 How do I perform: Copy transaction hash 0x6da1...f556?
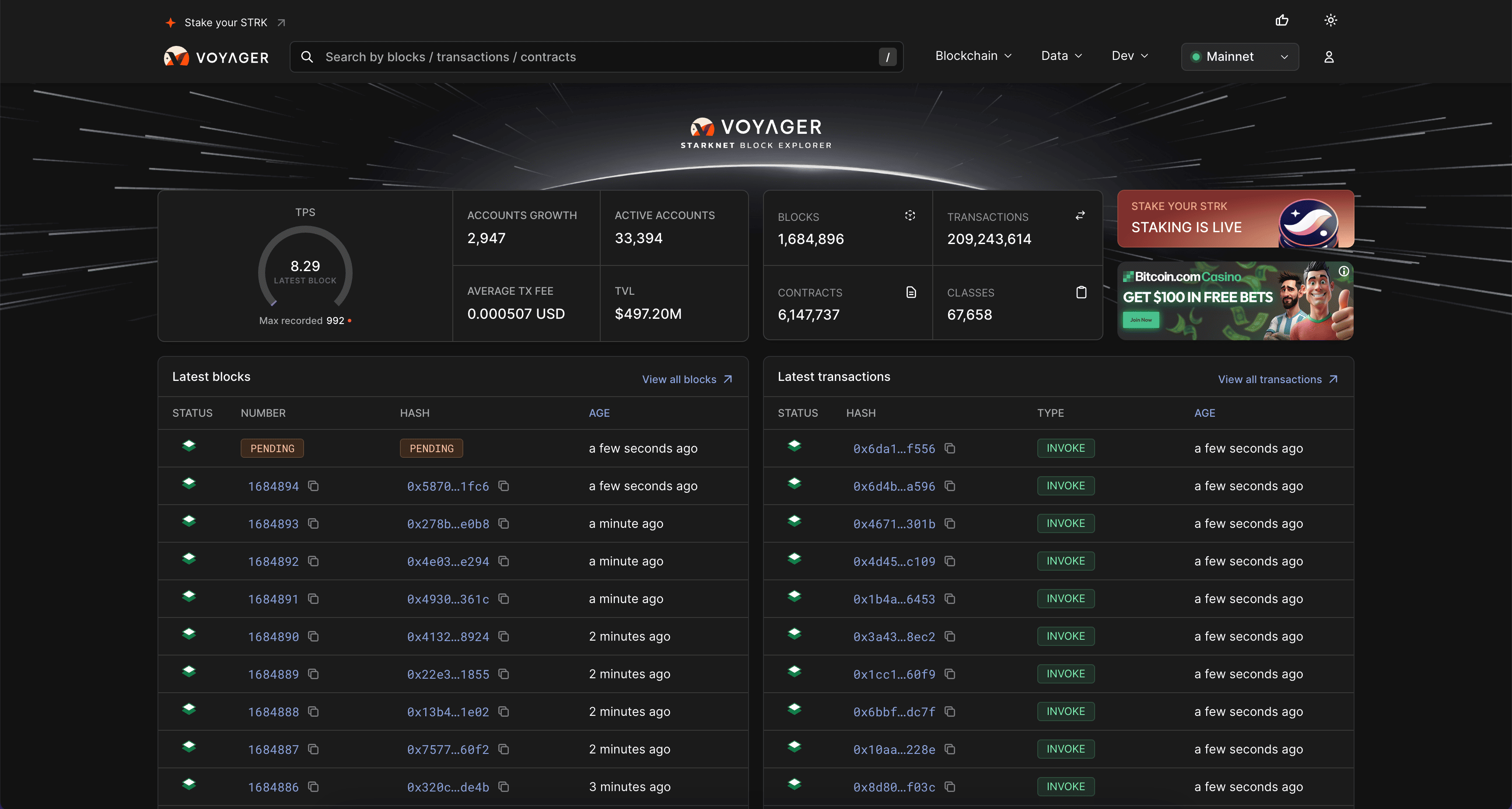(x=950, y=448)
